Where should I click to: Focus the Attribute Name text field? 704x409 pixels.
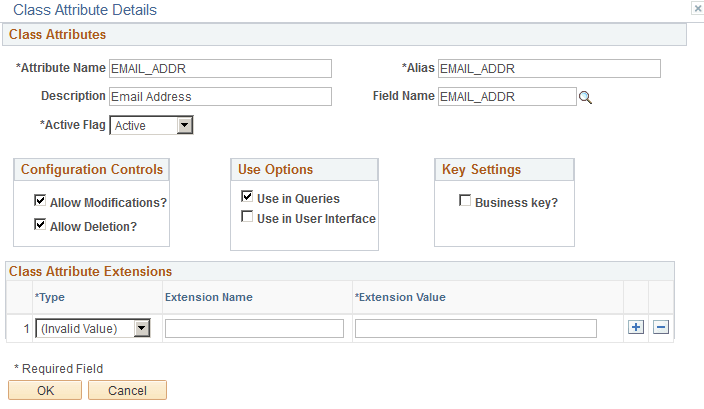tap(220, 68)
